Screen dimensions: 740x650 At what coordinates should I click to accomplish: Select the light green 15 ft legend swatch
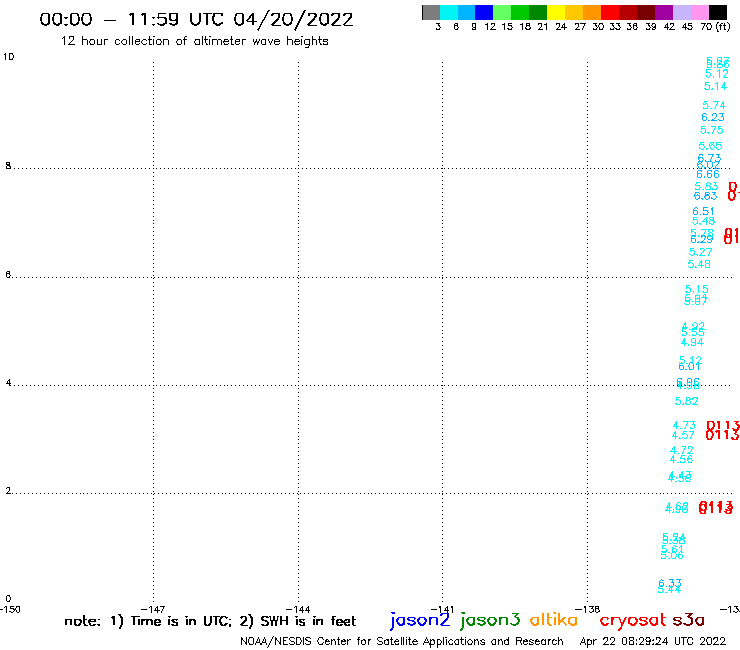coord(502,12)
